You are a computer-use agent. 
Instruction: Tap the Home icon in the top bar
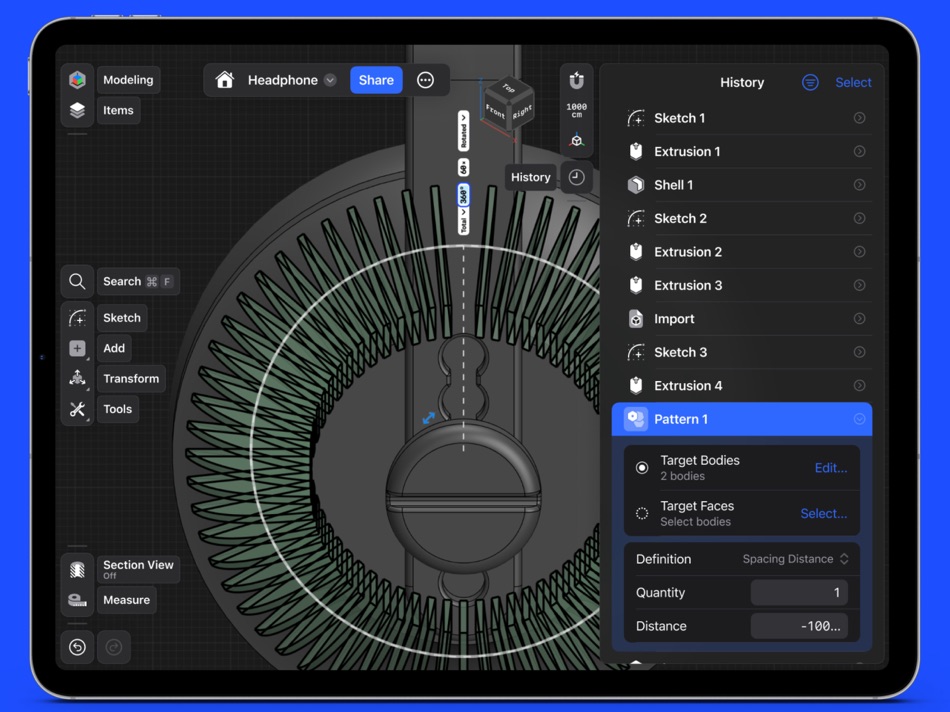pyautogui.click(x=225, y=80)
